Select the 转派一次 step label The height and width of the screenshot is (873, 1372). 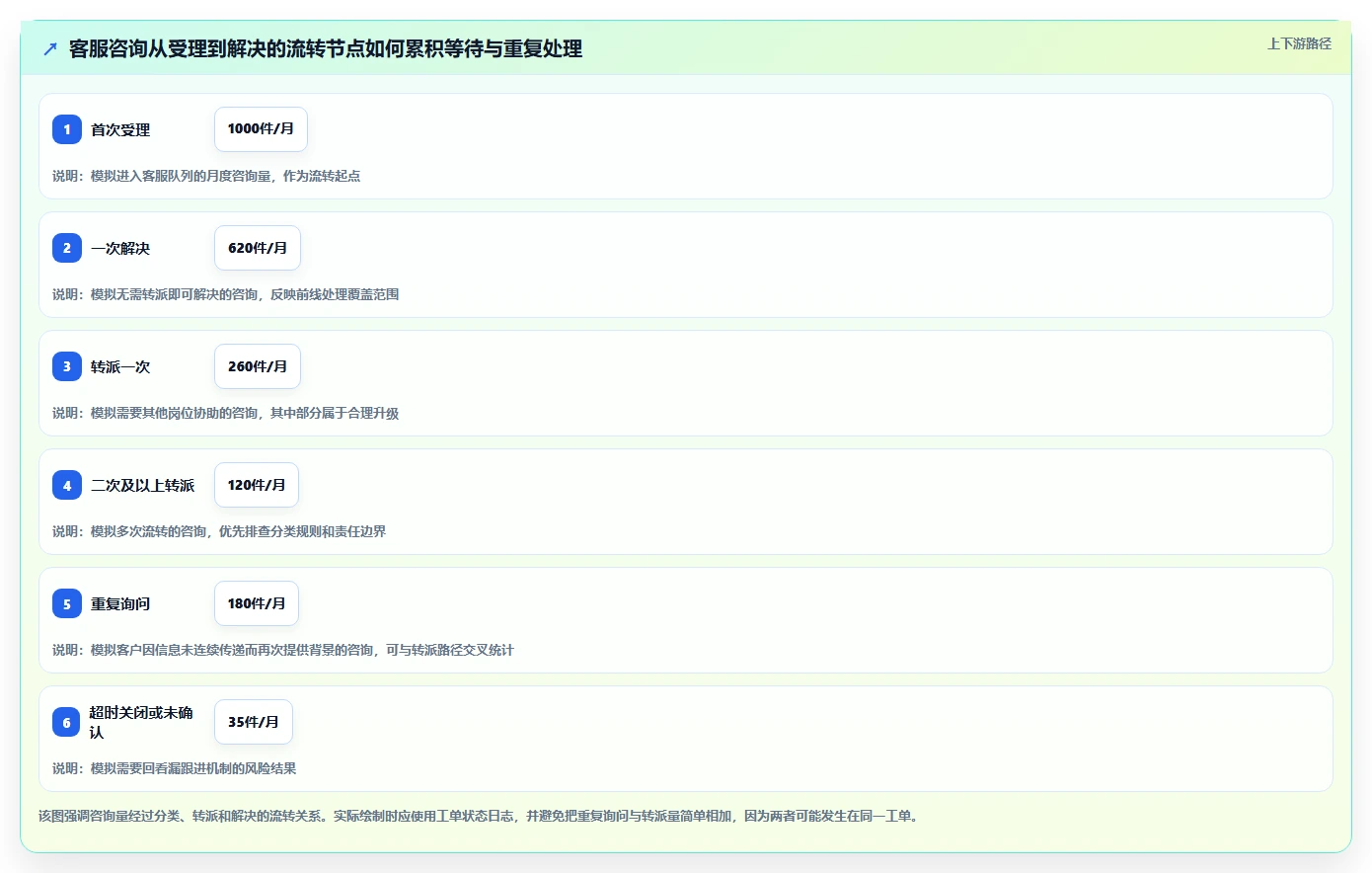click(120, 366)
